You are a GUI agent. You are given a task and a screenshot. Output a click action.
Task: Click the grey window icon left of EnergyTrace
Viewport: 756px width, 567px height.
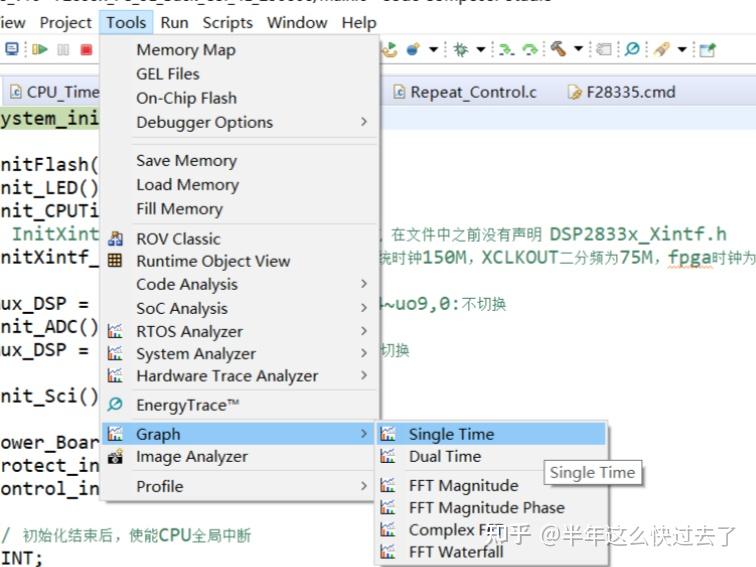point(603,49)
